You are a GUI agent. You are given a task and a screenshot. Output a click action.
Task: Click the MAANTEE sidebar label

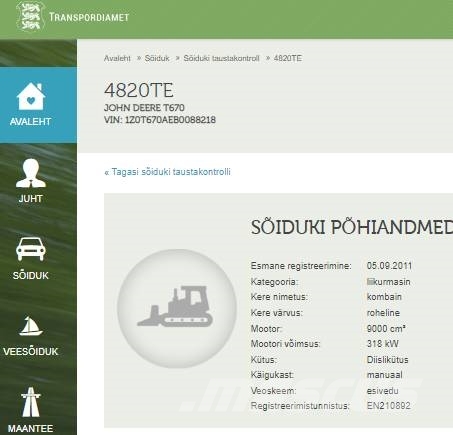pyautogui.click(x=30, y=428)
